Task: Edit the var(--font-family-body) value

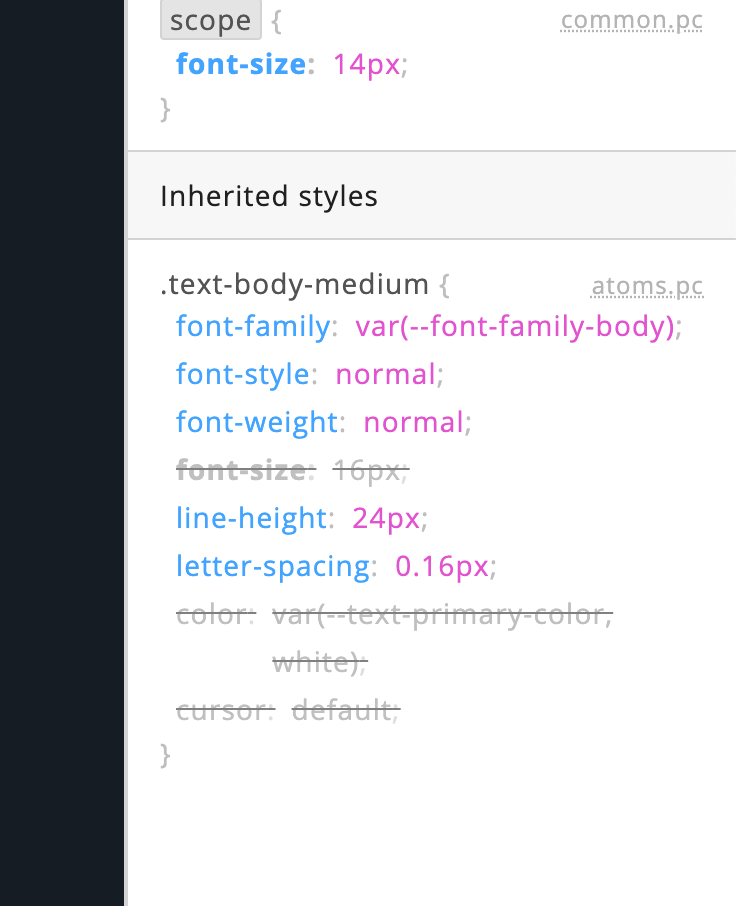Action: click(515, 326)
